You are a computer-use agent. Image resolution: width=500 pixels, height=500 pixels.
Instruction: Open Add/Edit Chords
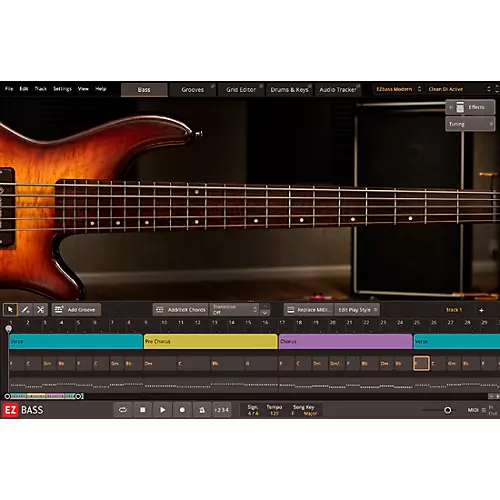click(x=181, y=310)
